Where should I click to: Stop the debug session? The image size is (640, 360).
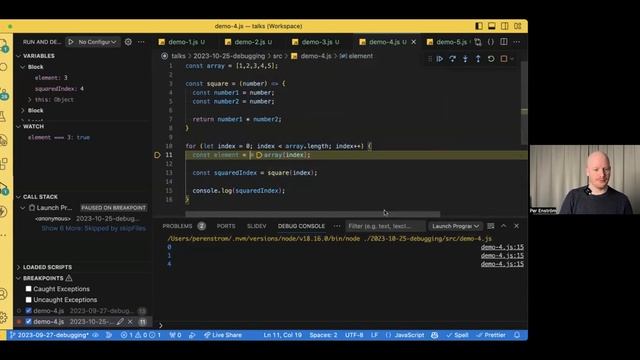point(504,59)
